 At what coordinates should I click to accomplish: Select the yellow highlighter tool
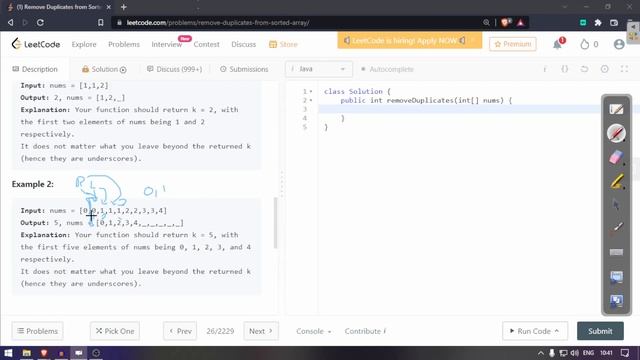616,181
